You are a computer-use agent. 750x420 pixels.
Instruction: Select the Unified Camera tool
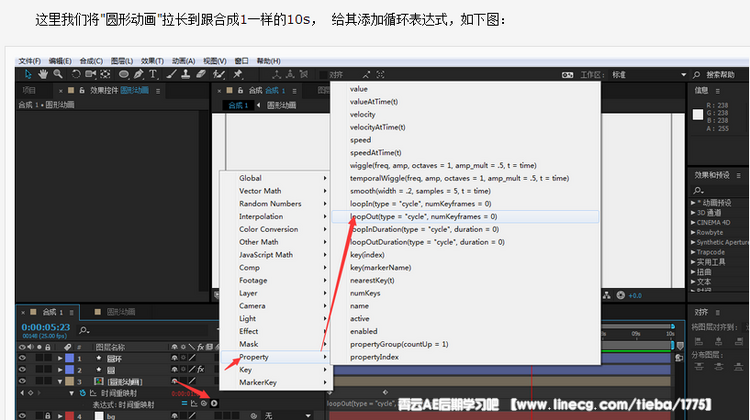(x=90, y=74)
